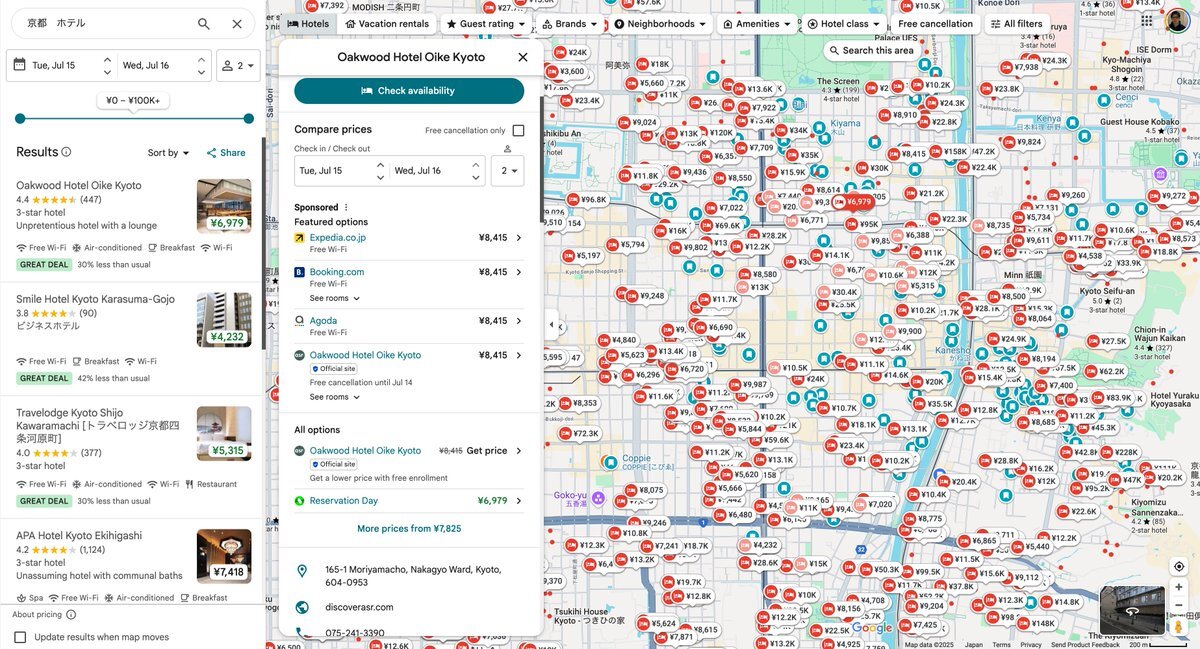The width and height of the screenshot is (1200, 649).
Task: Open the left guests count dropdown
Action: click(x=238, y=65)
